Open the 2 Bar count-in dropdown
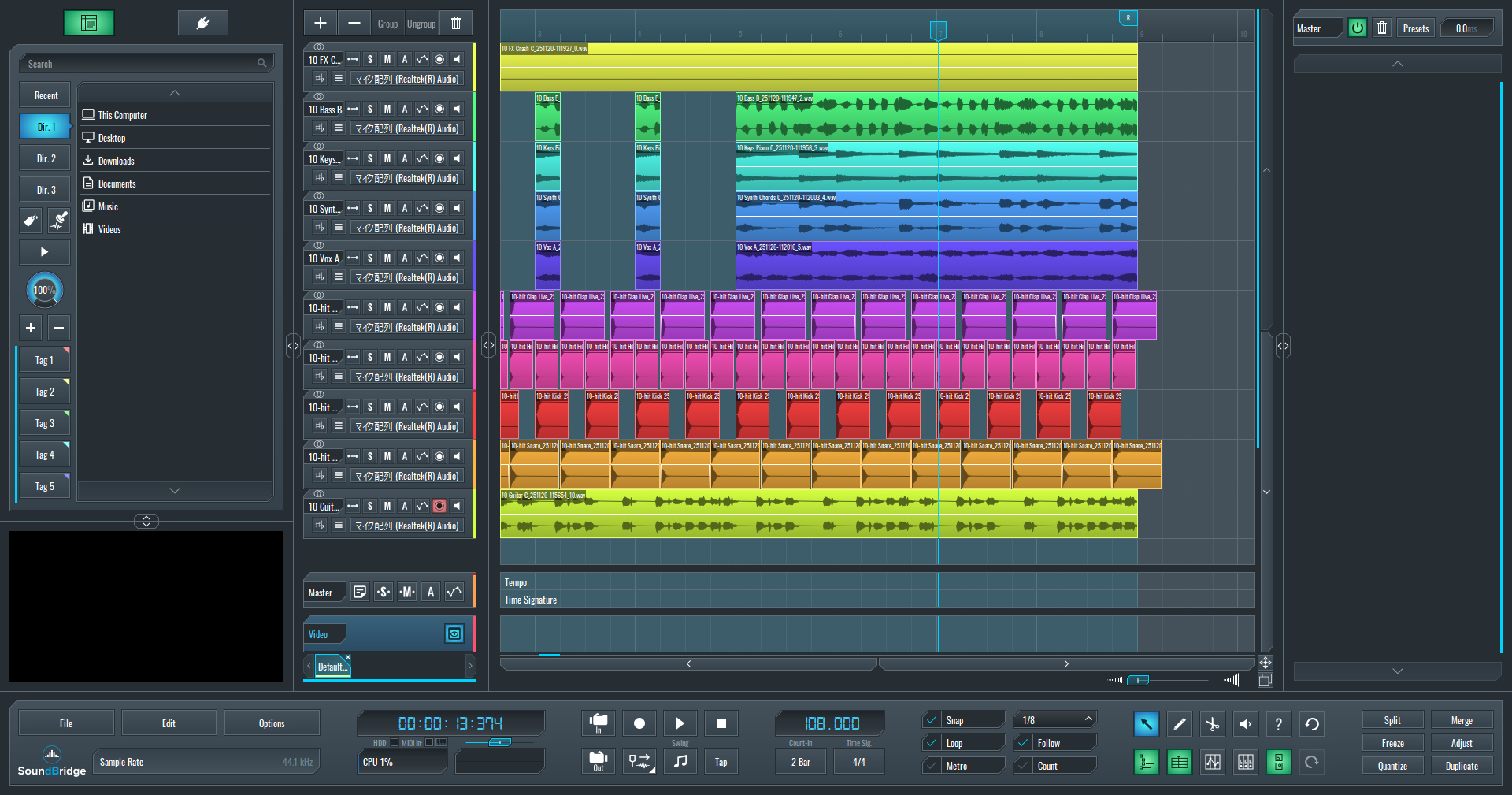The width and height of the screenshot is (1512, 795). point(800,762)
